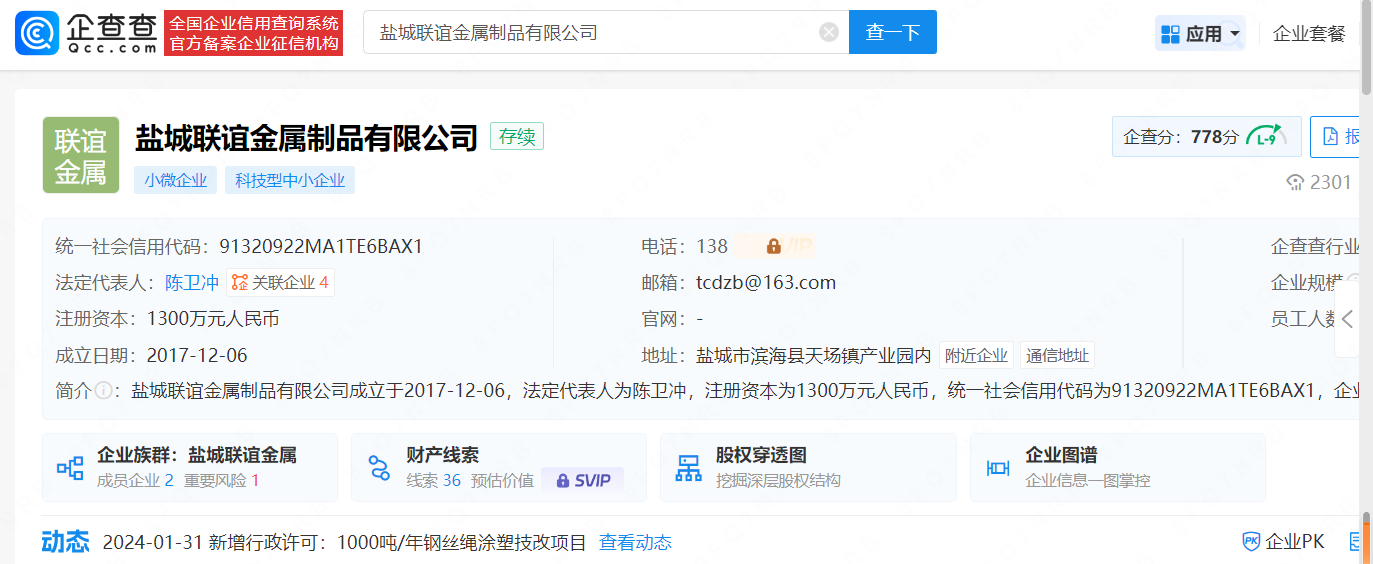1373x564 pixels.
Task: Click the 动态 section heading
Action: 65,541
